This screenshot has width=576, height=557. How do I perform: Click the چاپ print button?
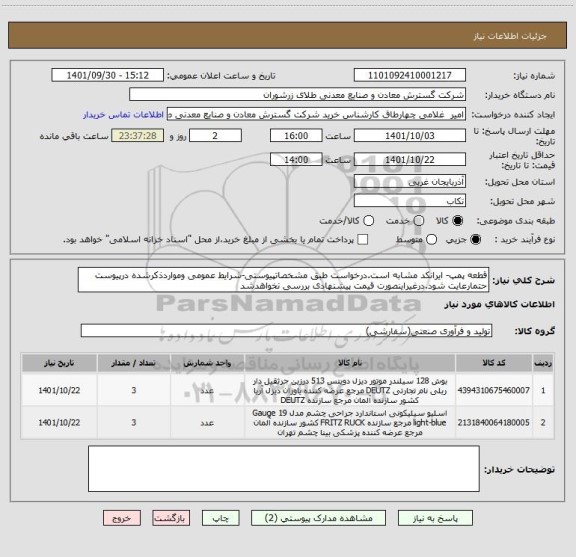coord(220,518)
